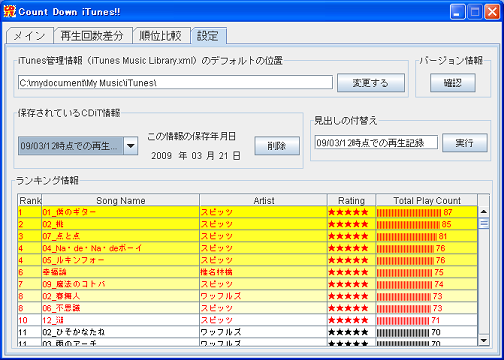Image resolution: width=504 pixels, height=360 pixels.
Task: Select song 06_不思議
Action: click(x=247, y=308)
